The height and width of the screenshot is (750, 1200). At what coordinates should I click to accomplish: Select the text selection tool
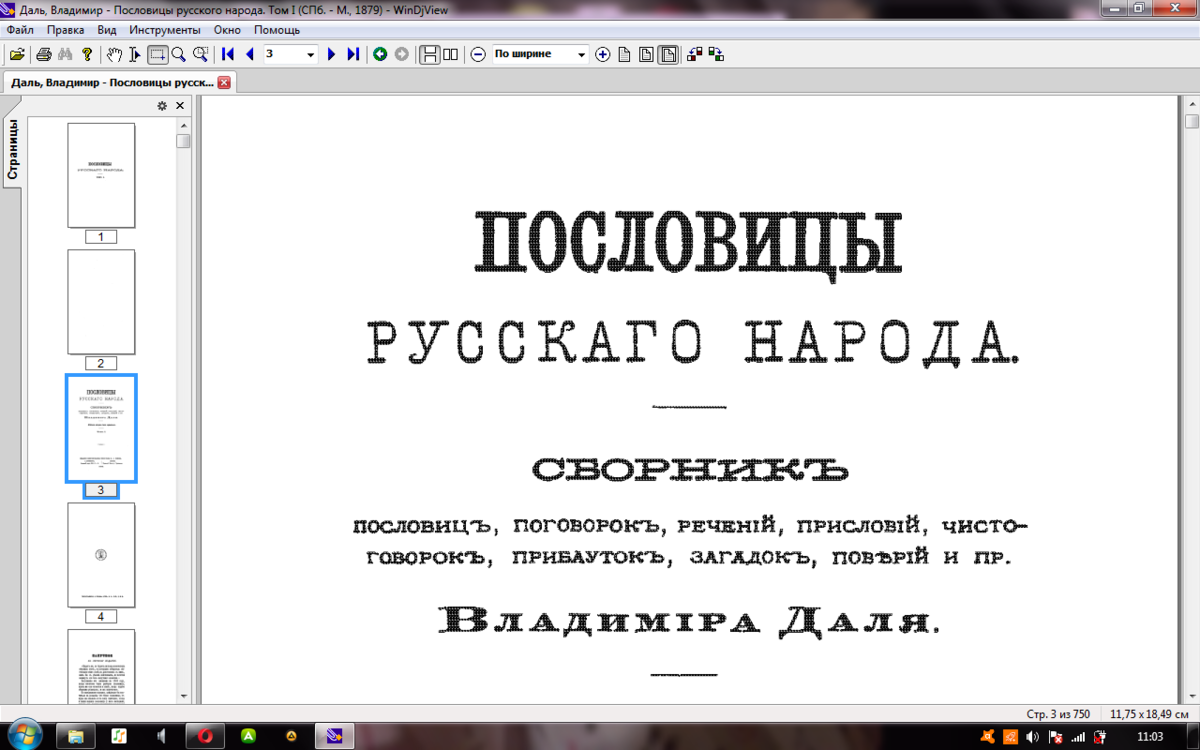134,55
